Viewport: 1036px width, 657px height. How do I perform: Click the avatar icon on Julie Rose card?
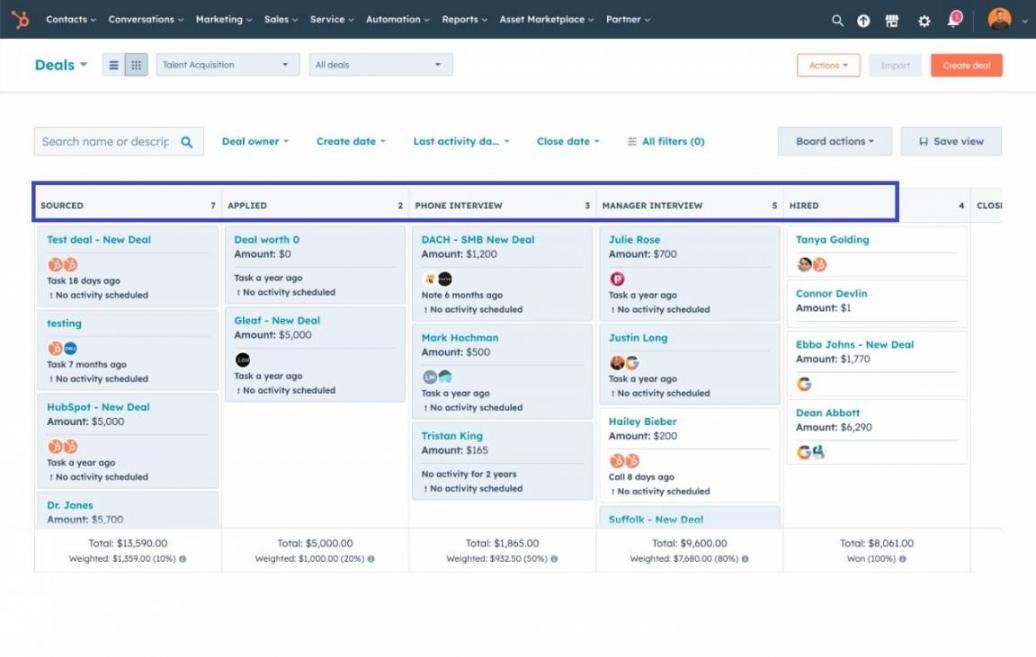point(617,279)
